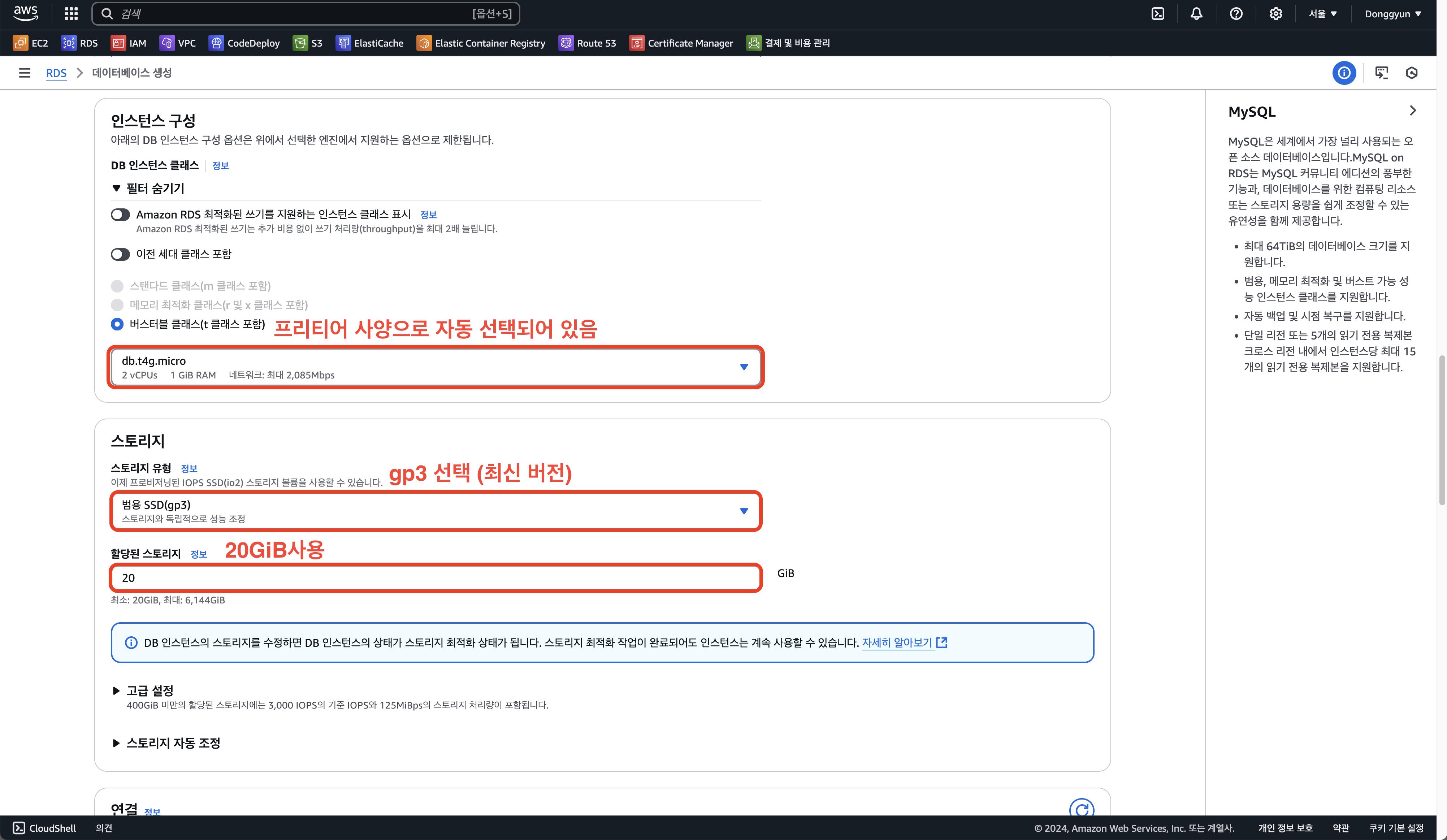This screenshot has height=840, width=1447.
Task: Collapse 필터 숨기기 expander
Action: pos(148,189)
